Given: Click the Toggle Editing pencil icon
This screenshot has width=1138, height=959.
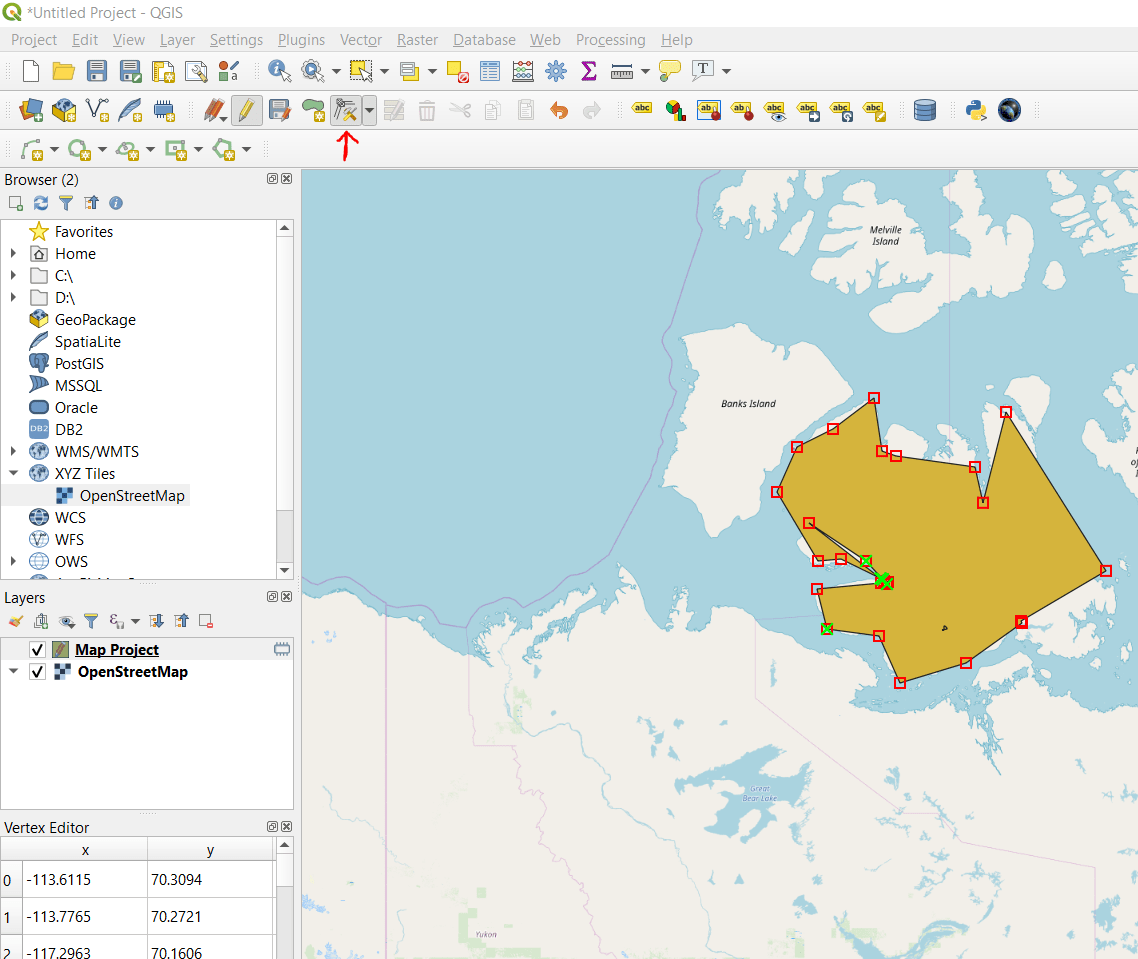Looking at the screenshot, I should tap(246, 110).
